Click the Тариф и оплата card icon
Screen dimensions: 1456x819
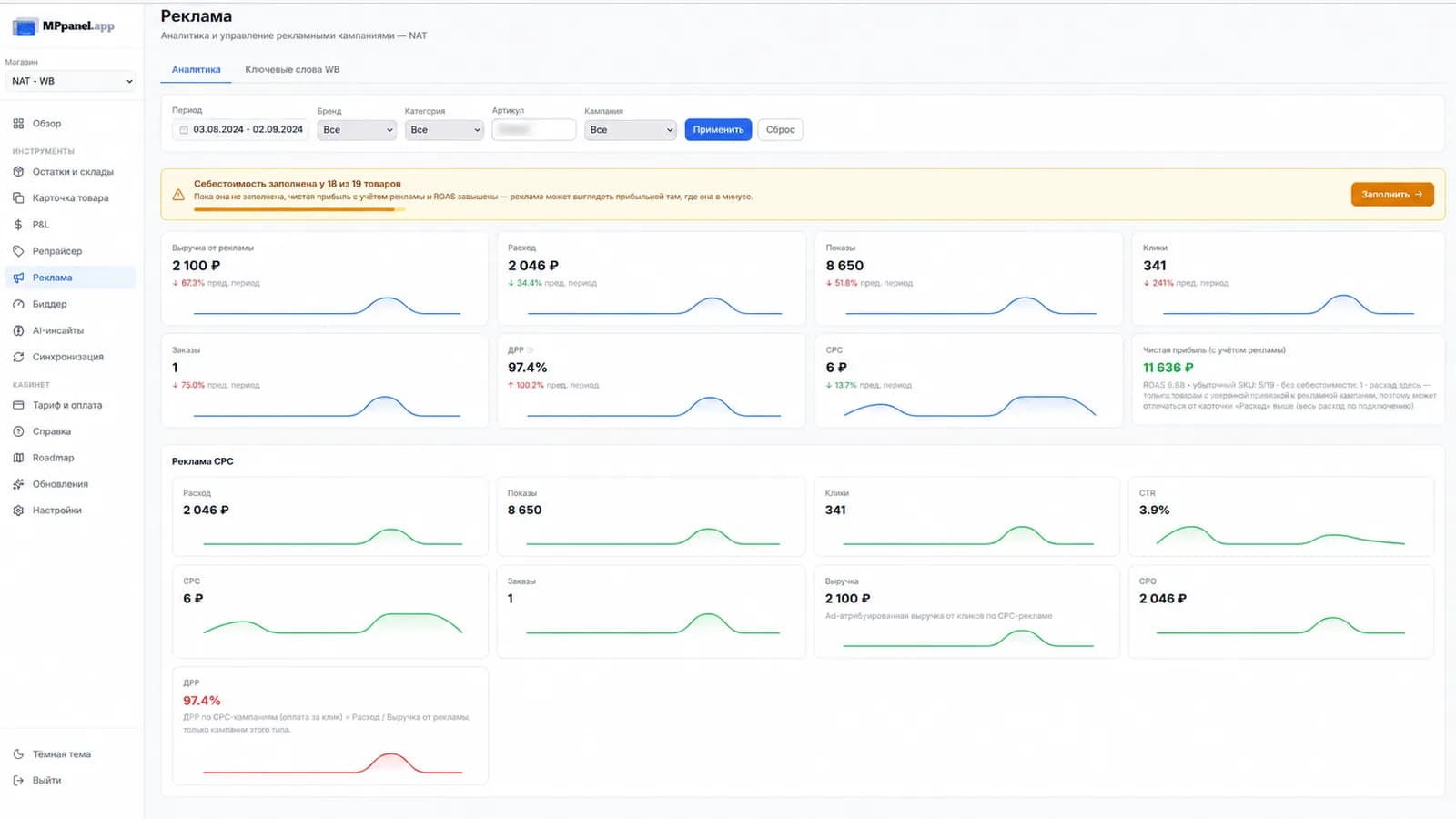(18, 405)
